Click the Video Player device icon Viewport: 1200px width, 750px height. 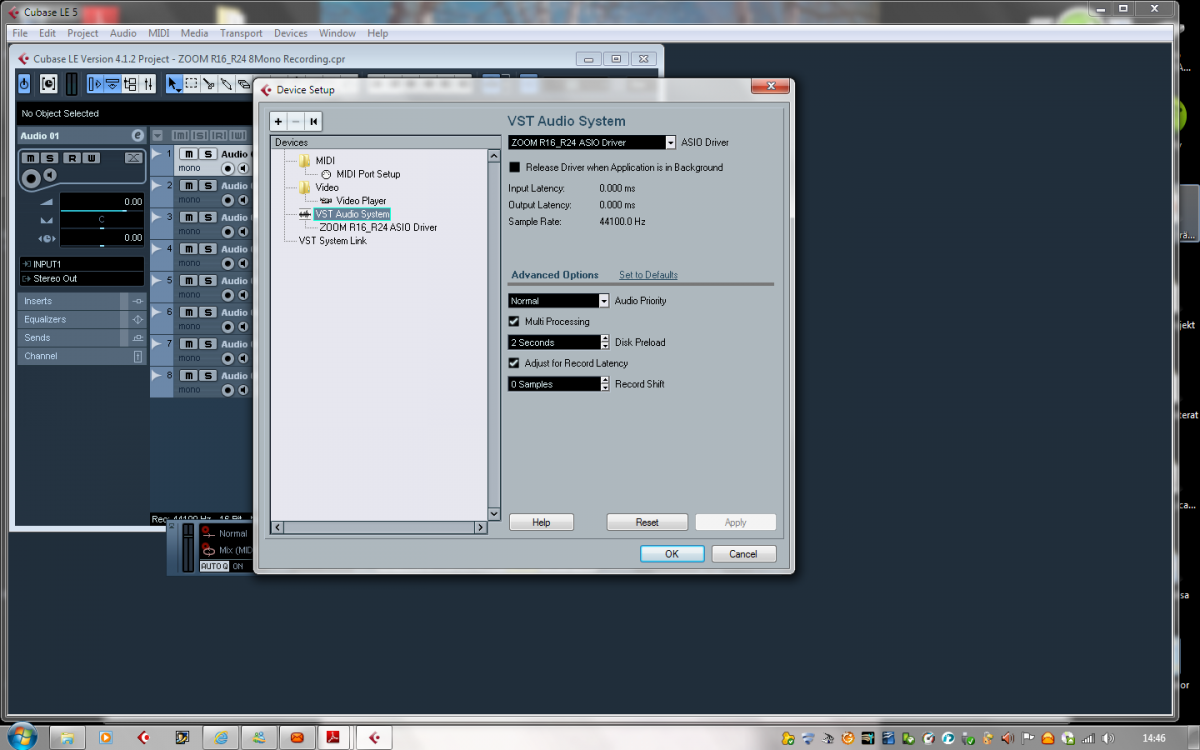pos(326,201)
